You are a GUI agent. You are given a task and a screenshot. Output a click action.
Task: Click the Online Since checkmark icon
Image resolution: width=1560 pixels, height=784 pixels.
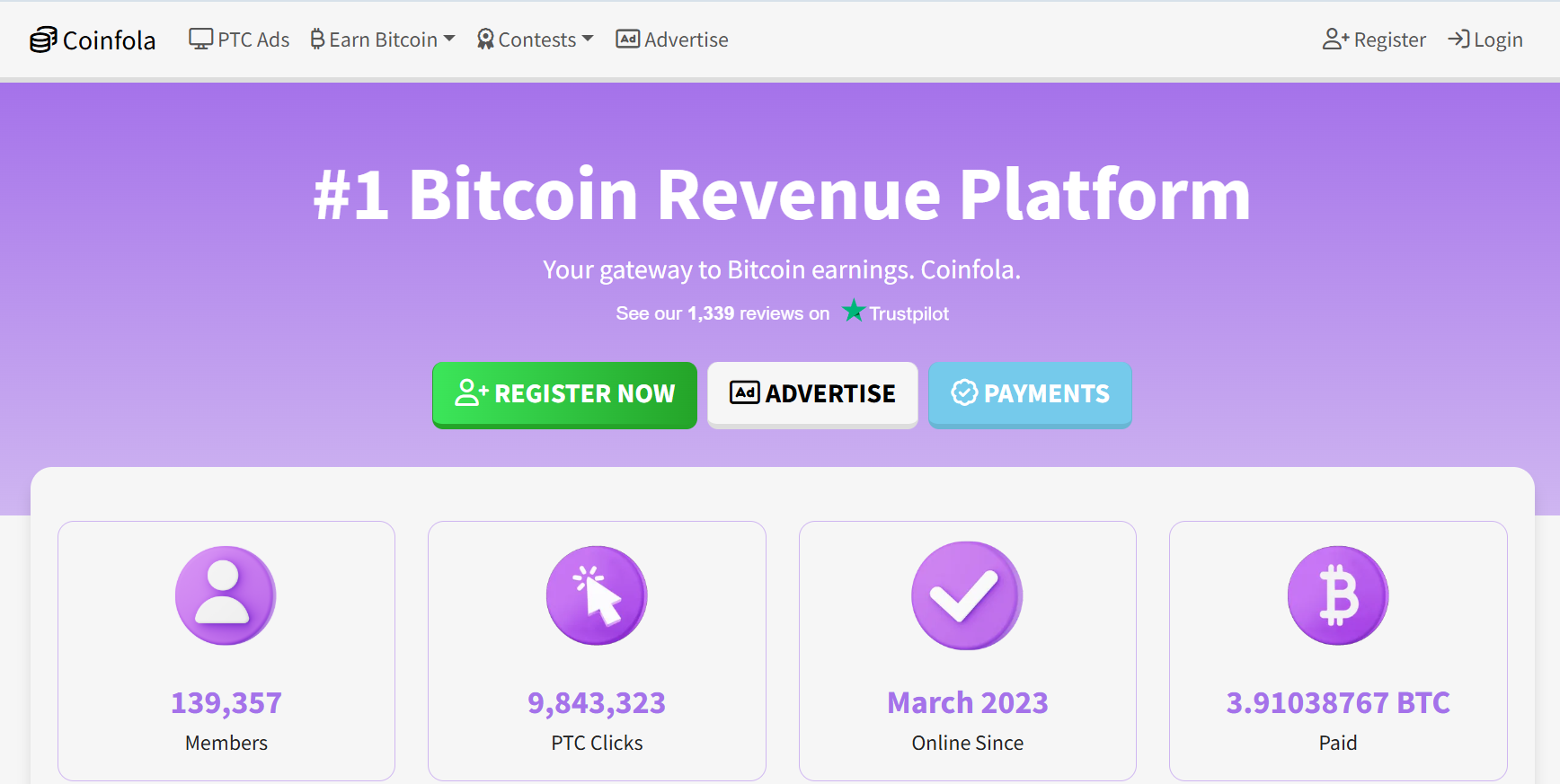[967, 595]
